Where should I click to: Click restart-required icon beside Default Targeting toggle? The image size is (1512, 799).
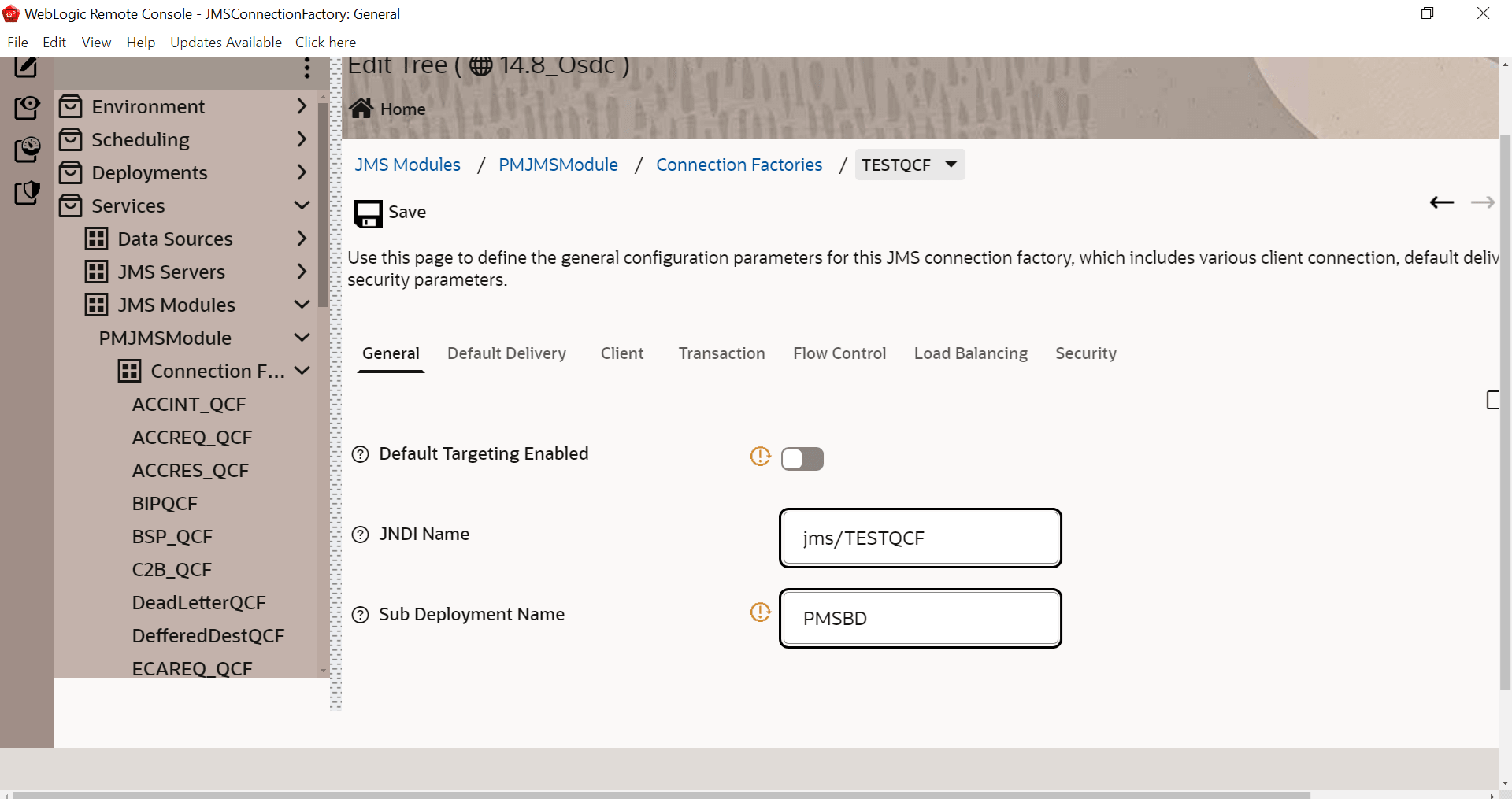[760, 457]
